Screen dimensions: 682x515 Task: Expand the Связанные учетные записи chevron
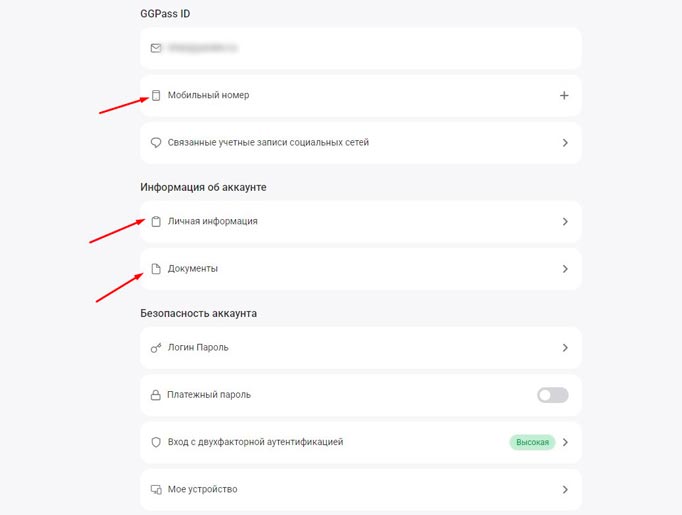[x=565, y=143]
